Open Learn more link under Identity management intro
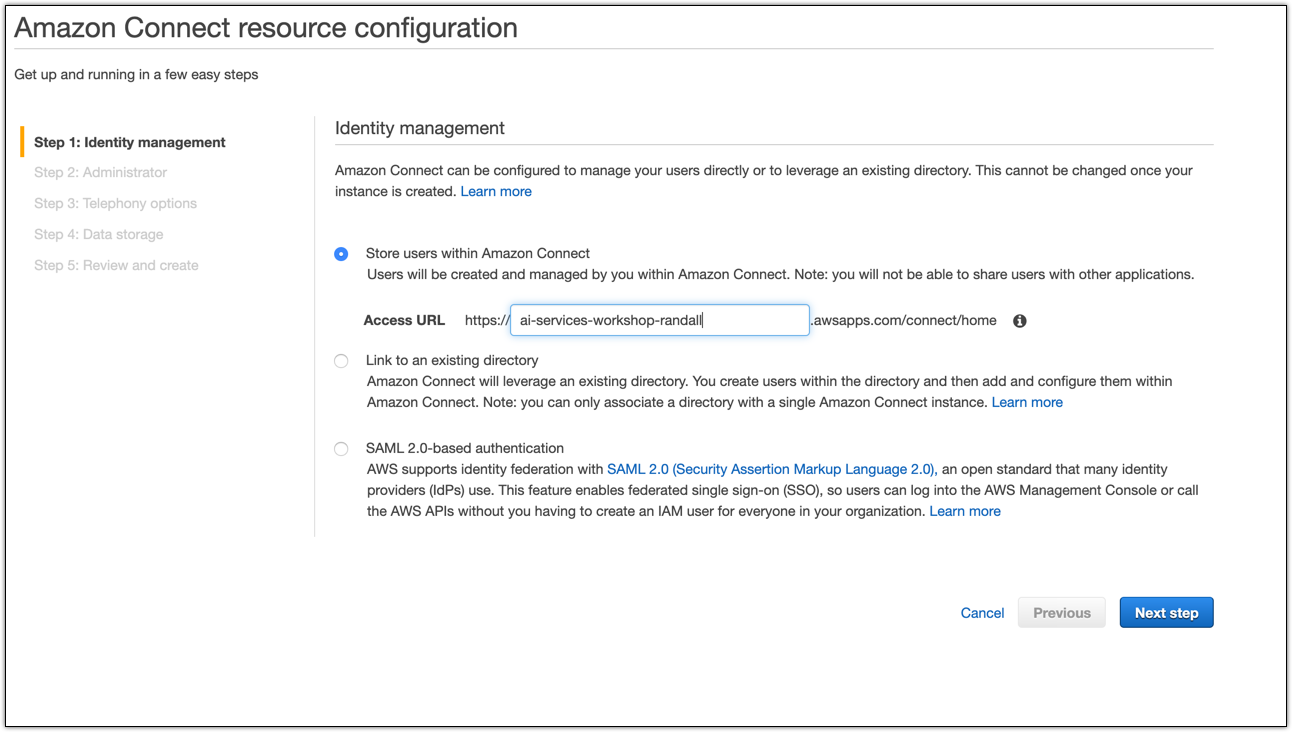The height and width of the screenshot is (732, 1292). pos(496,191)
